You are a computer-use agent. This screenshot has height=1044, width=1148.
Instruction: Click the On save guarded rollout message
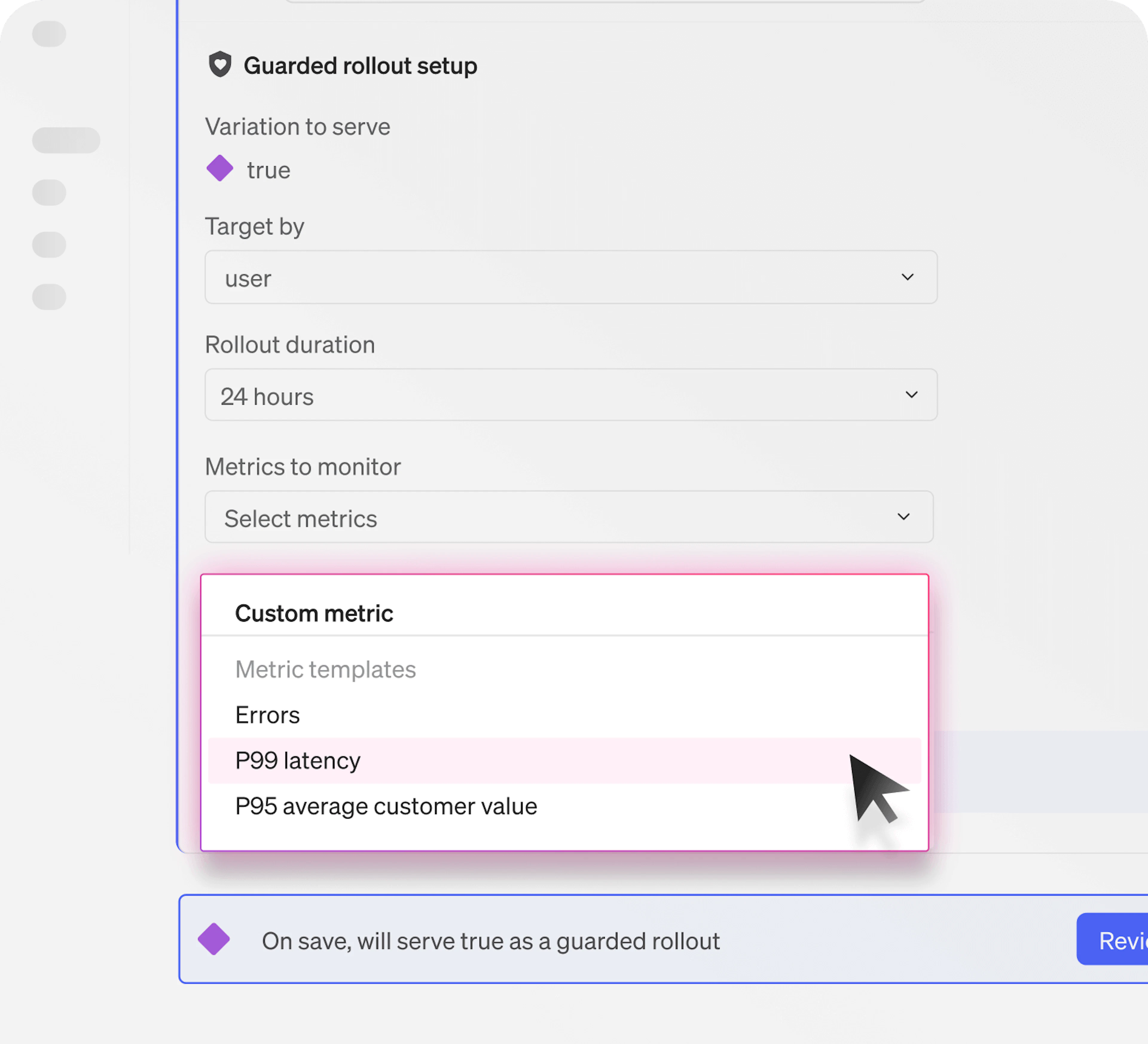[491, 941]
